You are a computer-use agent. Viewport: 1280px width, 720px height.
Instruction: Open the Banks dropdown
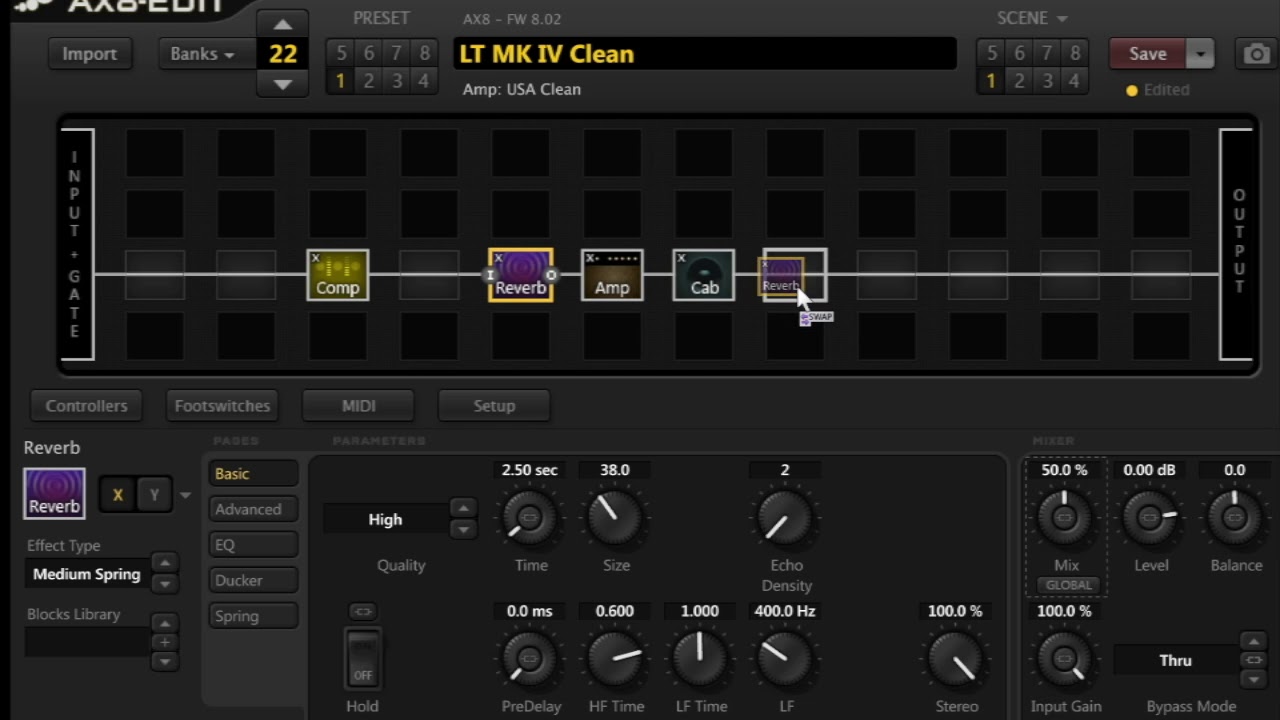(x=202, y=54)
